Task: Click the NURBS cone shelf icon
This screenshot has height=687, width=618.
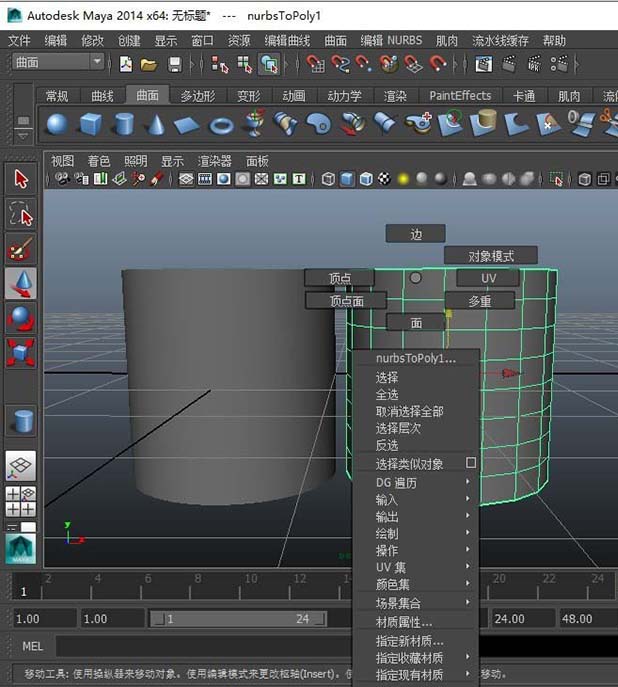Action: (155, 124)
